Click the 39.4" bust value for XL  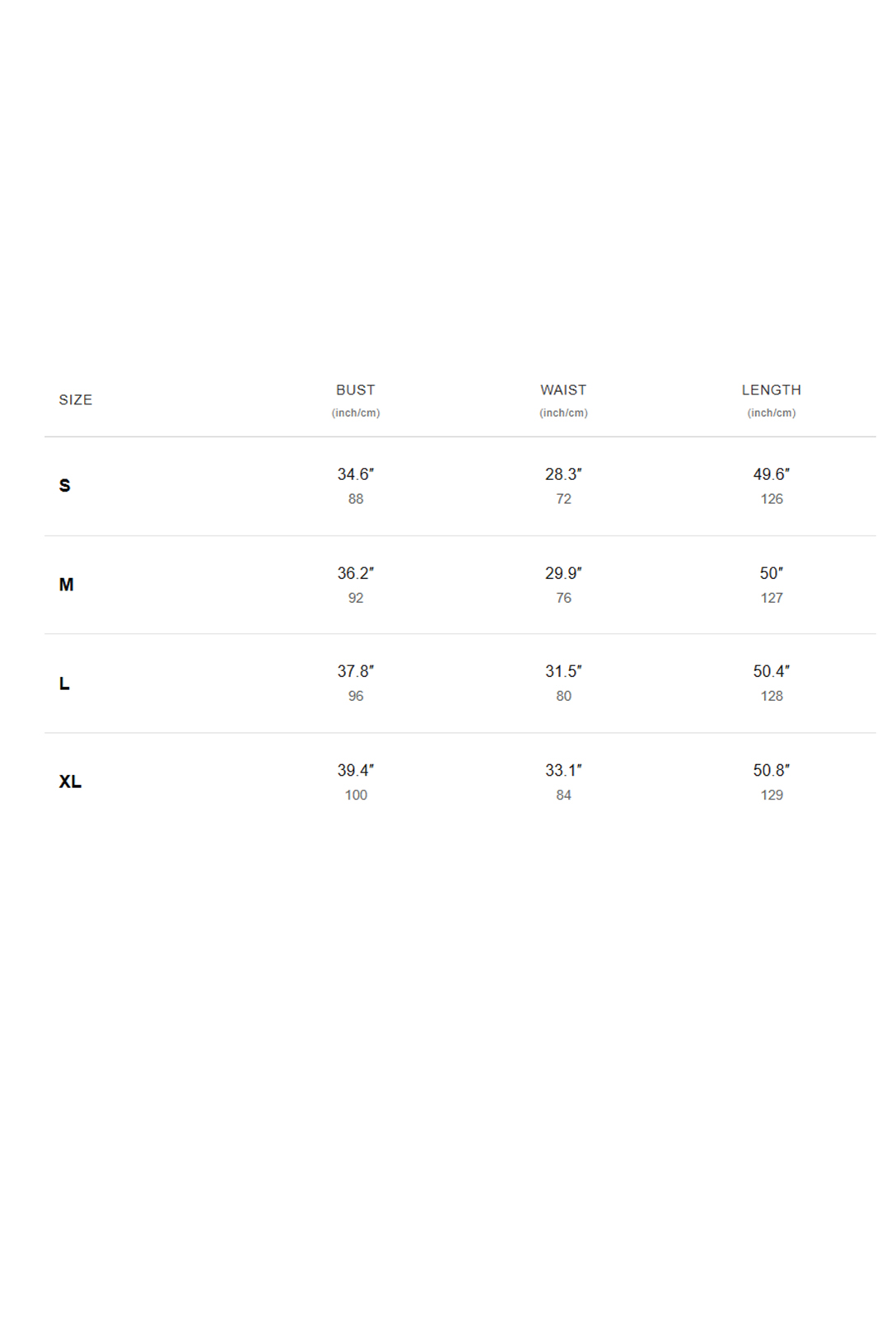tap(356, 770)
